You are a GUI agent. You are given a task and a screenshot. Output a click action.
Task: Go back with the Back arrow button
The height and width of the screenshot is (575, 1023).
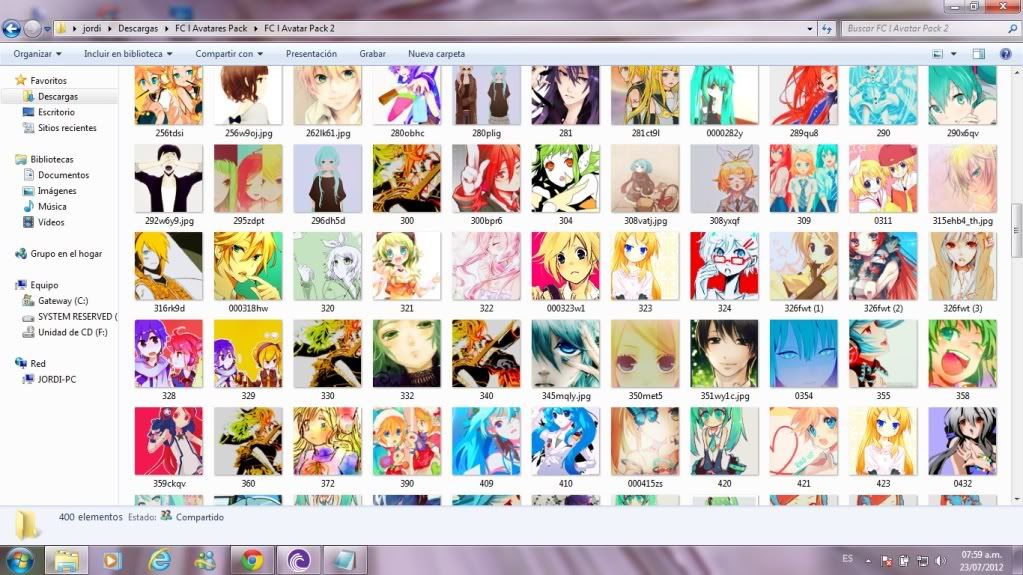tap(11, 28)
